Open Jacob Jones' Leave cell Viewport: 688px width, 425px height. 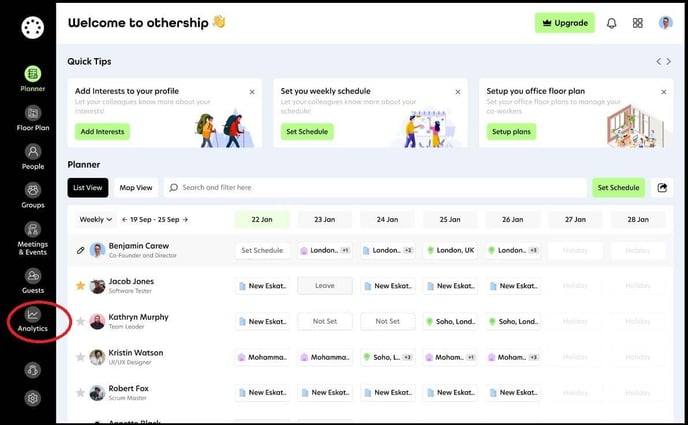click(x=325, y=286)
